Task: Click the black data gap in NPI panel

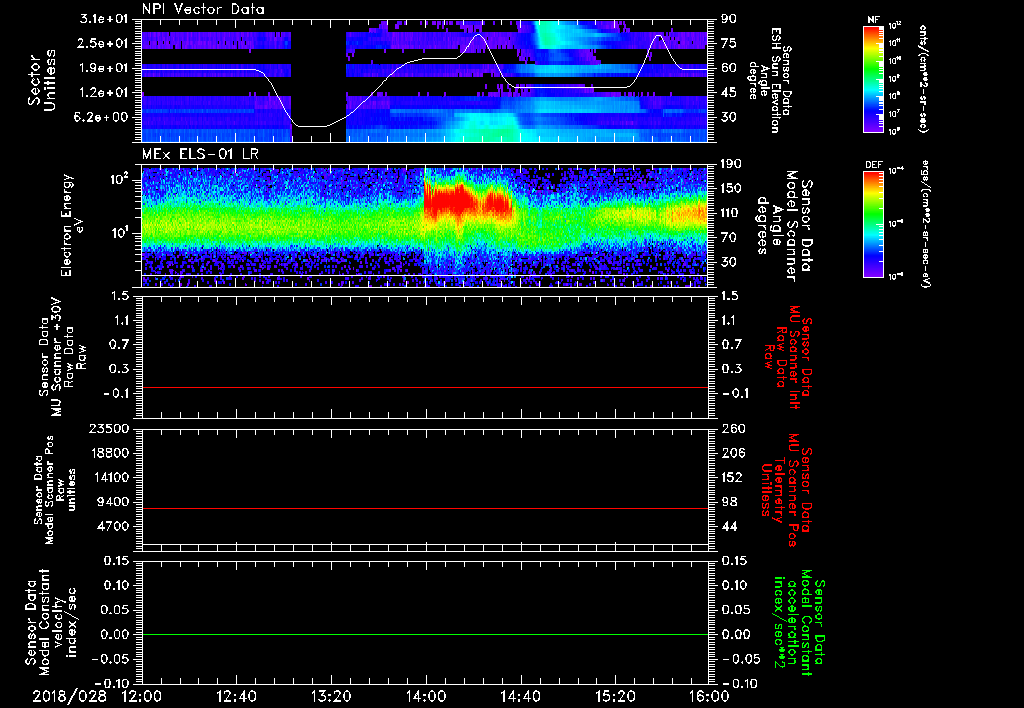Action: pyautogui.click(x=318, y=80)
